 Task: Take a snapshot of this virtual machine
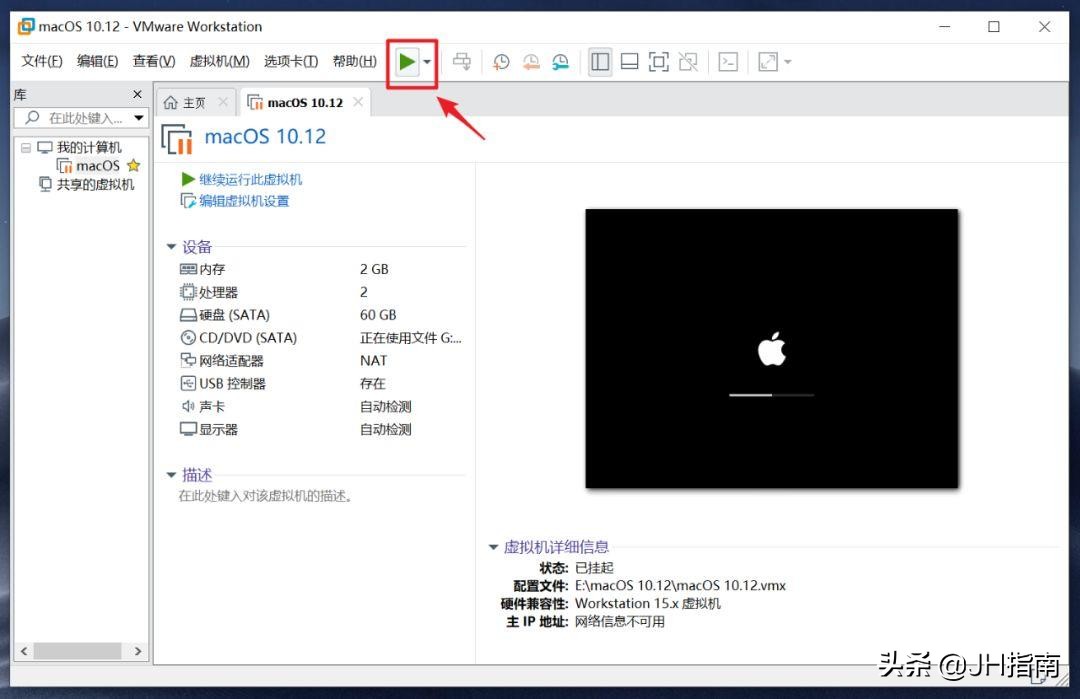point(501,62)
